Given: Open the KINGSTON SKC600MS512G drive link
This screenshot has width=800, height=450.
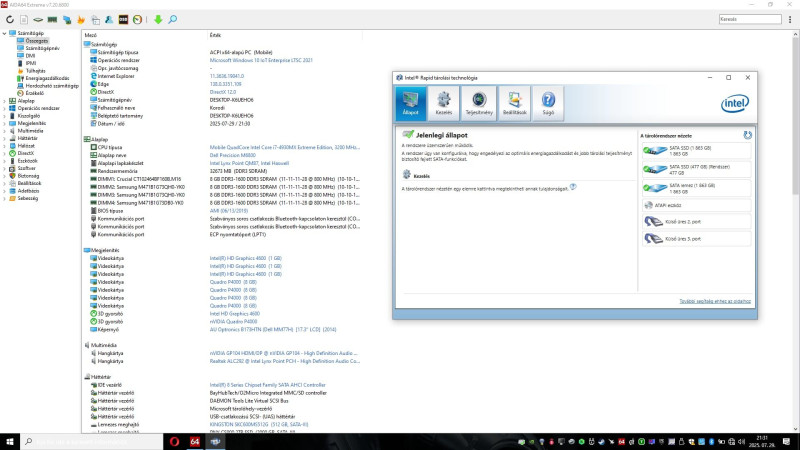Looking at the screenshot, I should [259, 424].
